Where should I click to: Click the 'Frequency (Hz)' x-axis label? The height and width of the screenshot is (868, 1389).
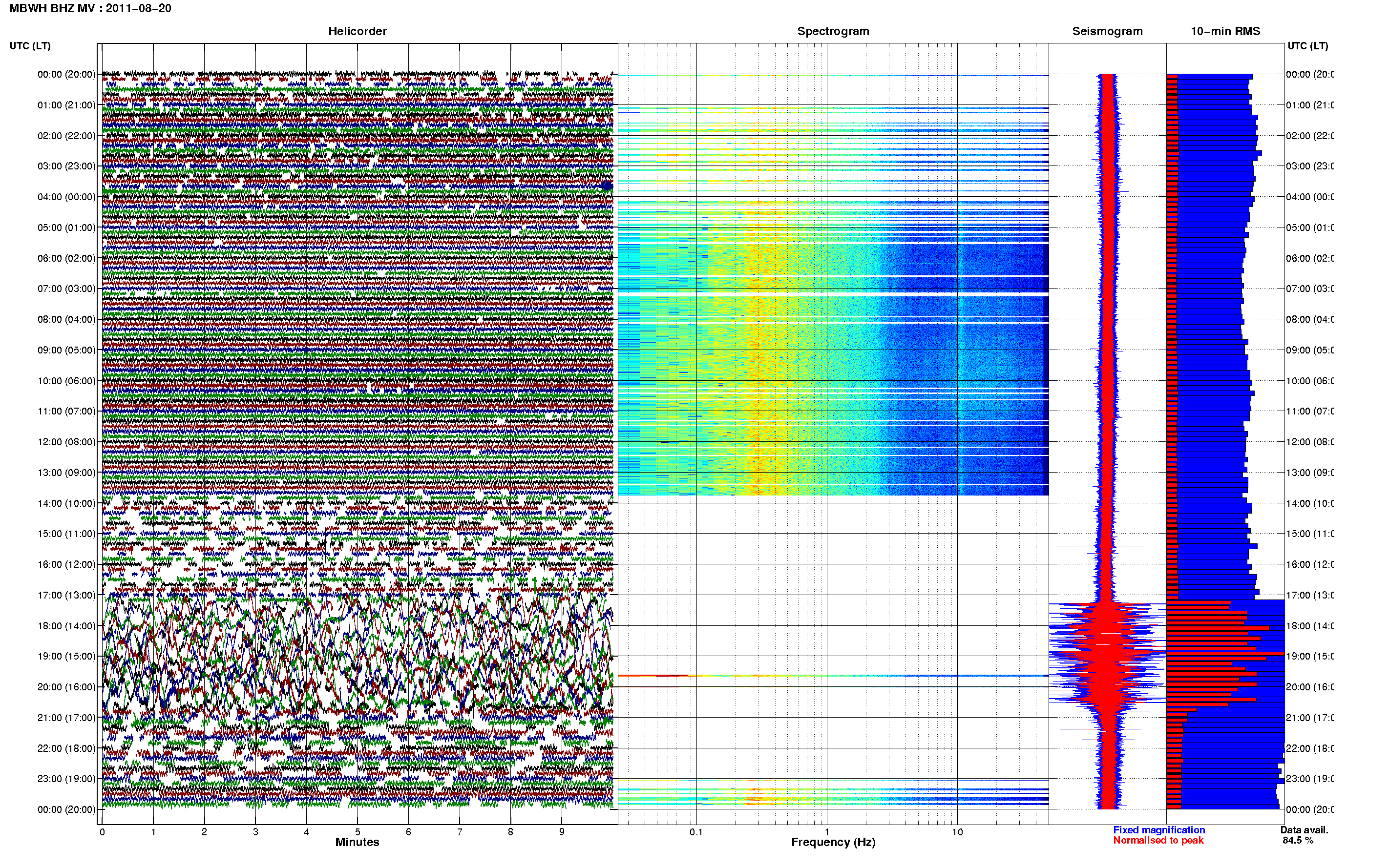833,842
